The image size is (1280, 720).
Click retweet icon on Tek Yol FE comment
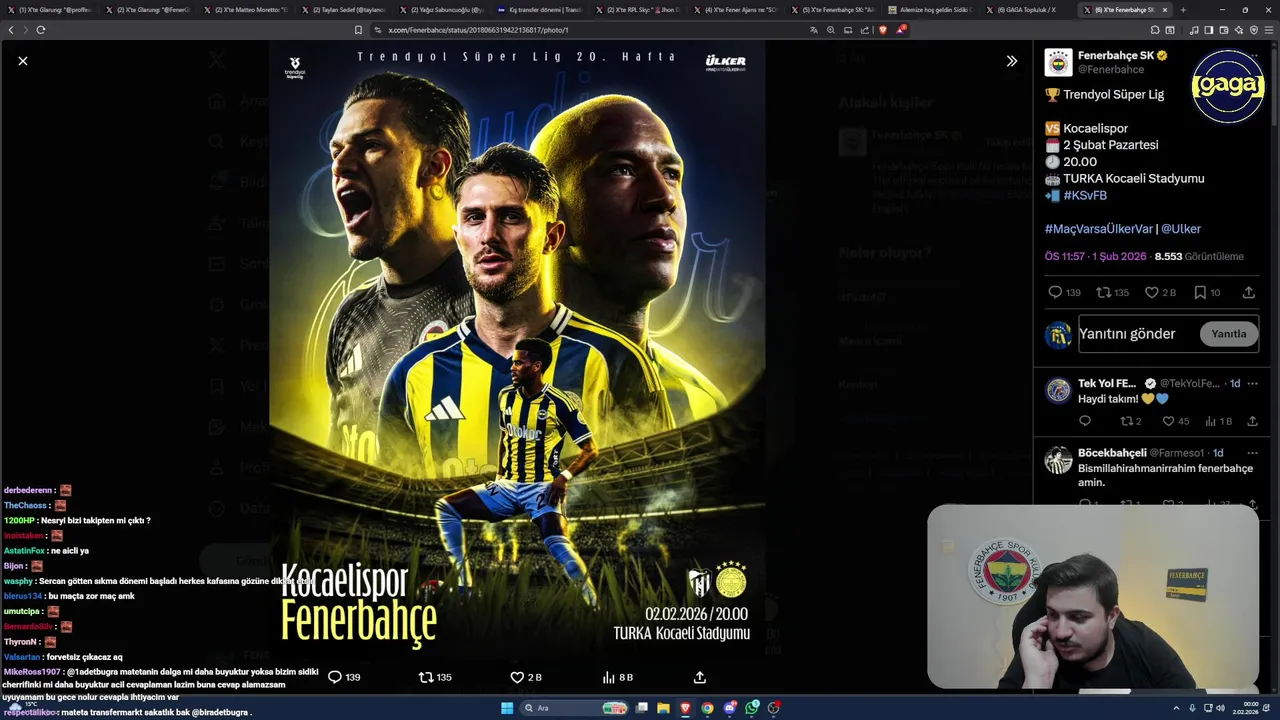click(1126, 421)
